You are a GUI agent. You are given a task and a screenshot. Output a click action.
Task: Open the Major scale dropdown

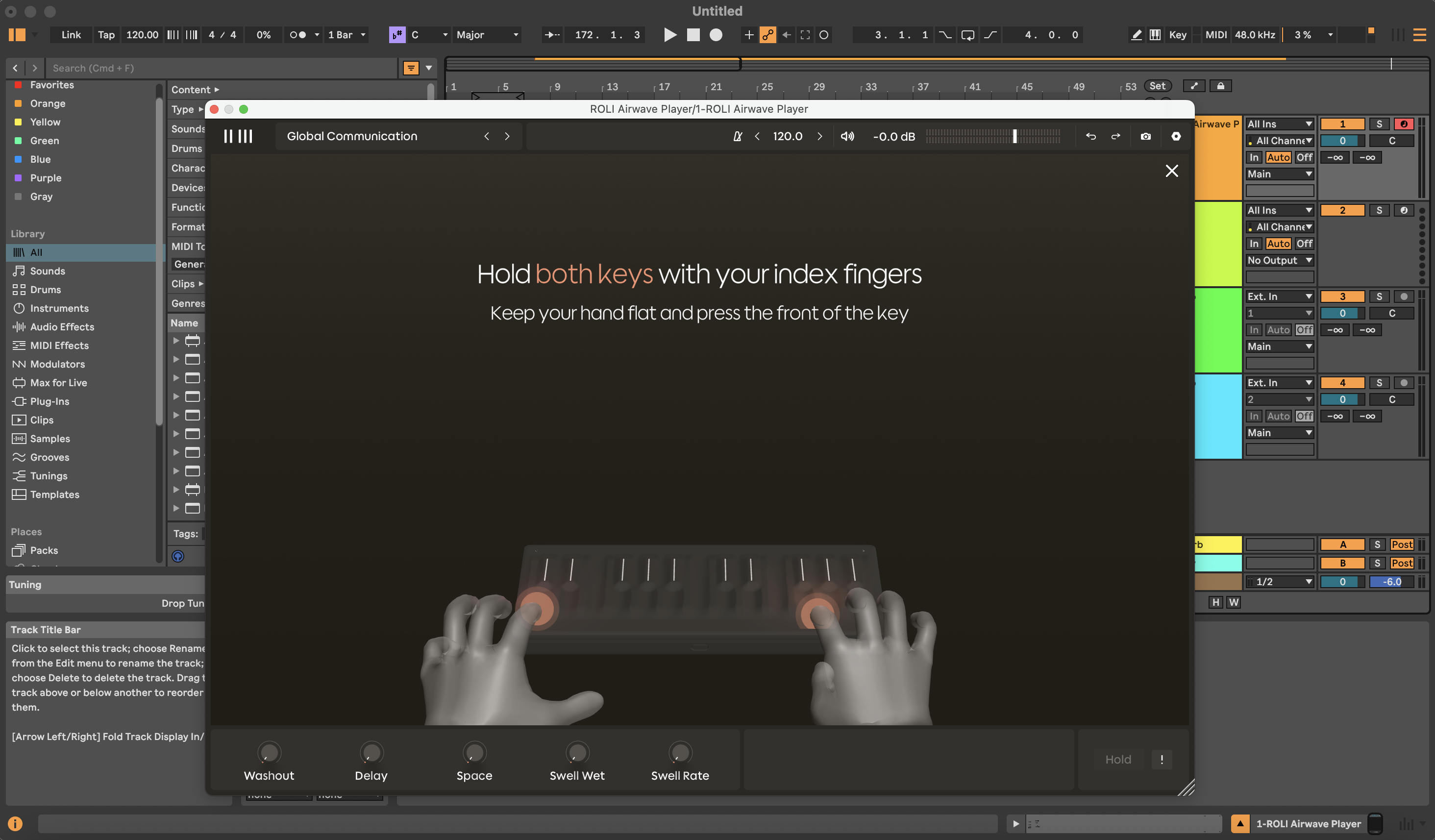488,35
